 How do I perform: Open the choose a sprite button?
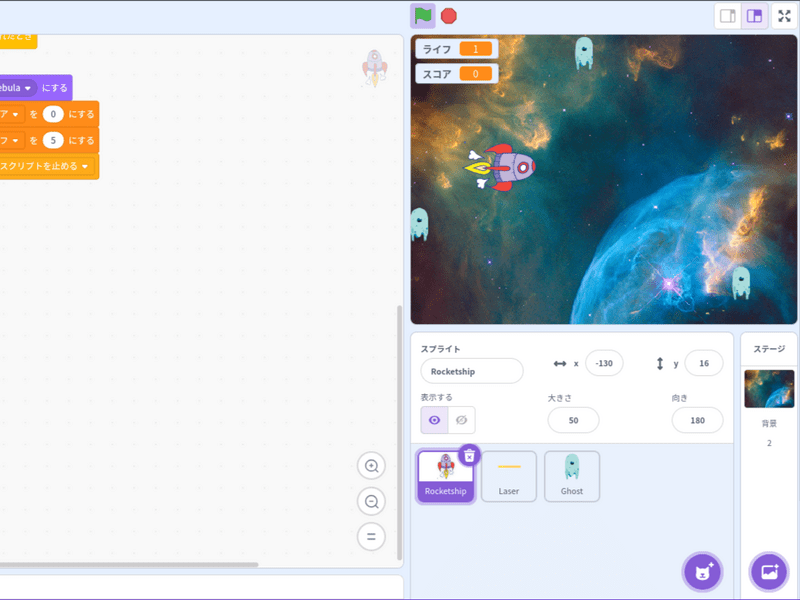[702, 572]
